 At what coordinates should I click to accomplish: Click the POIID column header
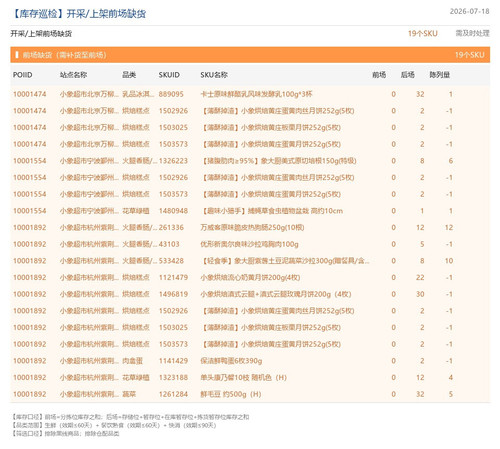23,75
